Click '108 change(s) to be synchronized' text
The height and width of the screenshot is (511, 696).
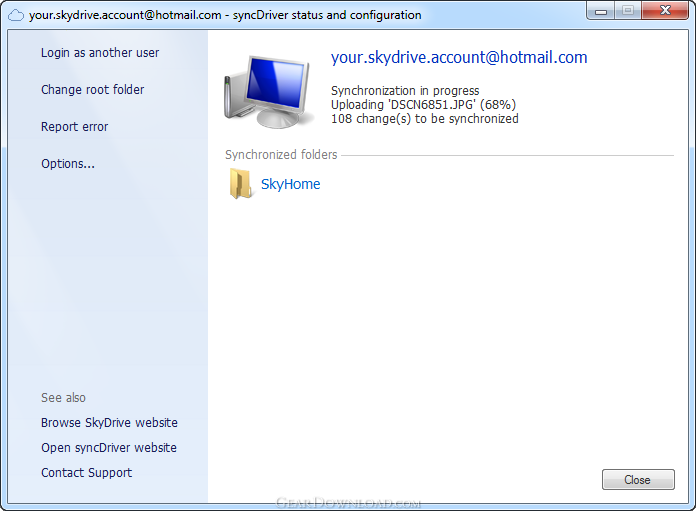pos(425,119)
